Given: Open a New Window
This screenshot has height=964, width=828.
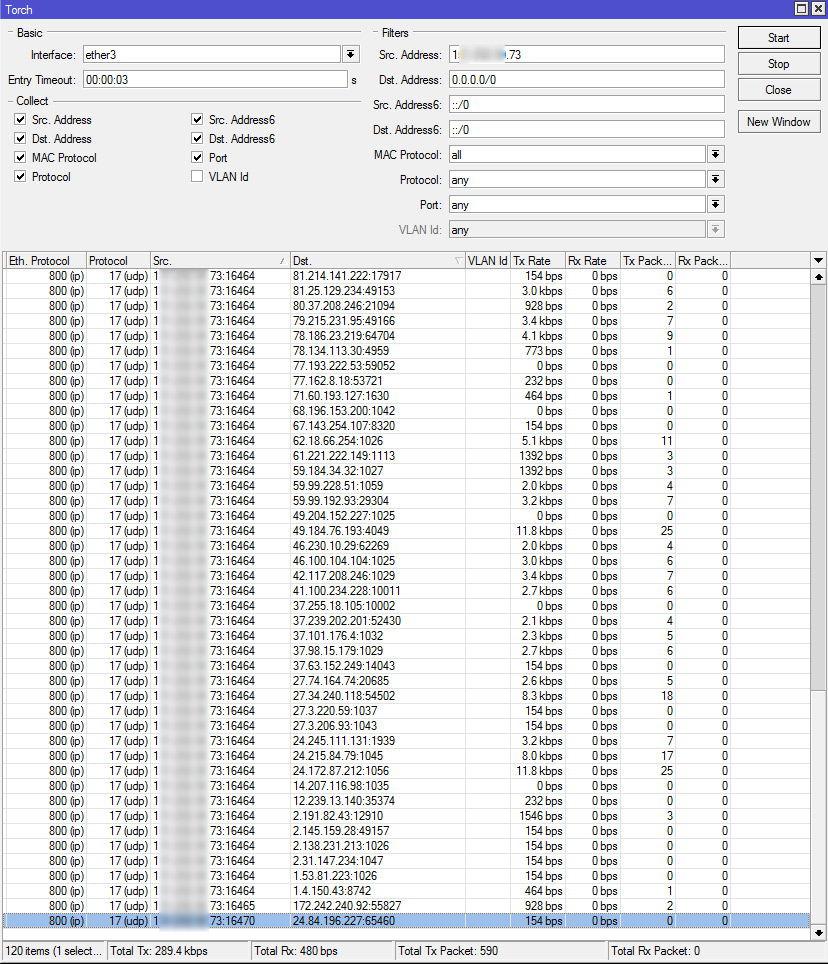Looking at the screenshot, I should point(778,122).
